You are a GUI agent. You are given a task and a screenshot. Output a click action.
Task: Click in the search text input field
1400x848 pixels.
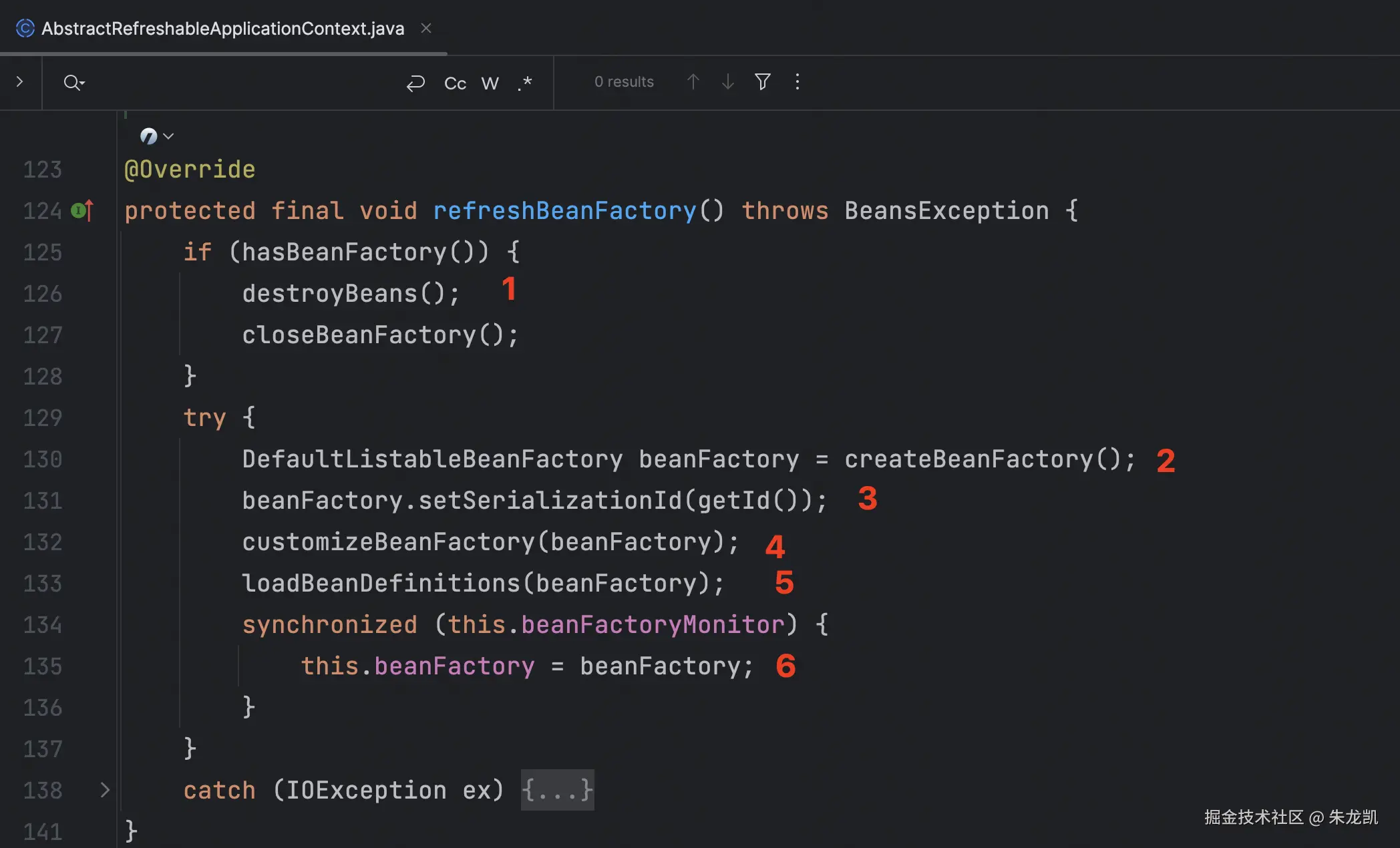point(240,83)
